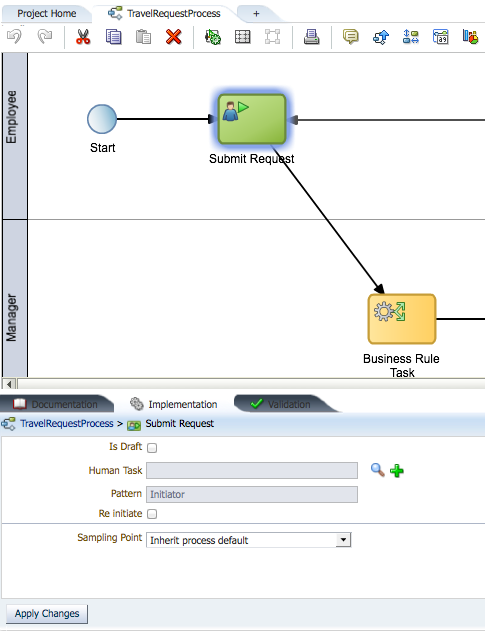This screenshot has height=631, width=485.
Task: Enable the Is Draft checkbox
Action: (x=152, y=448)
